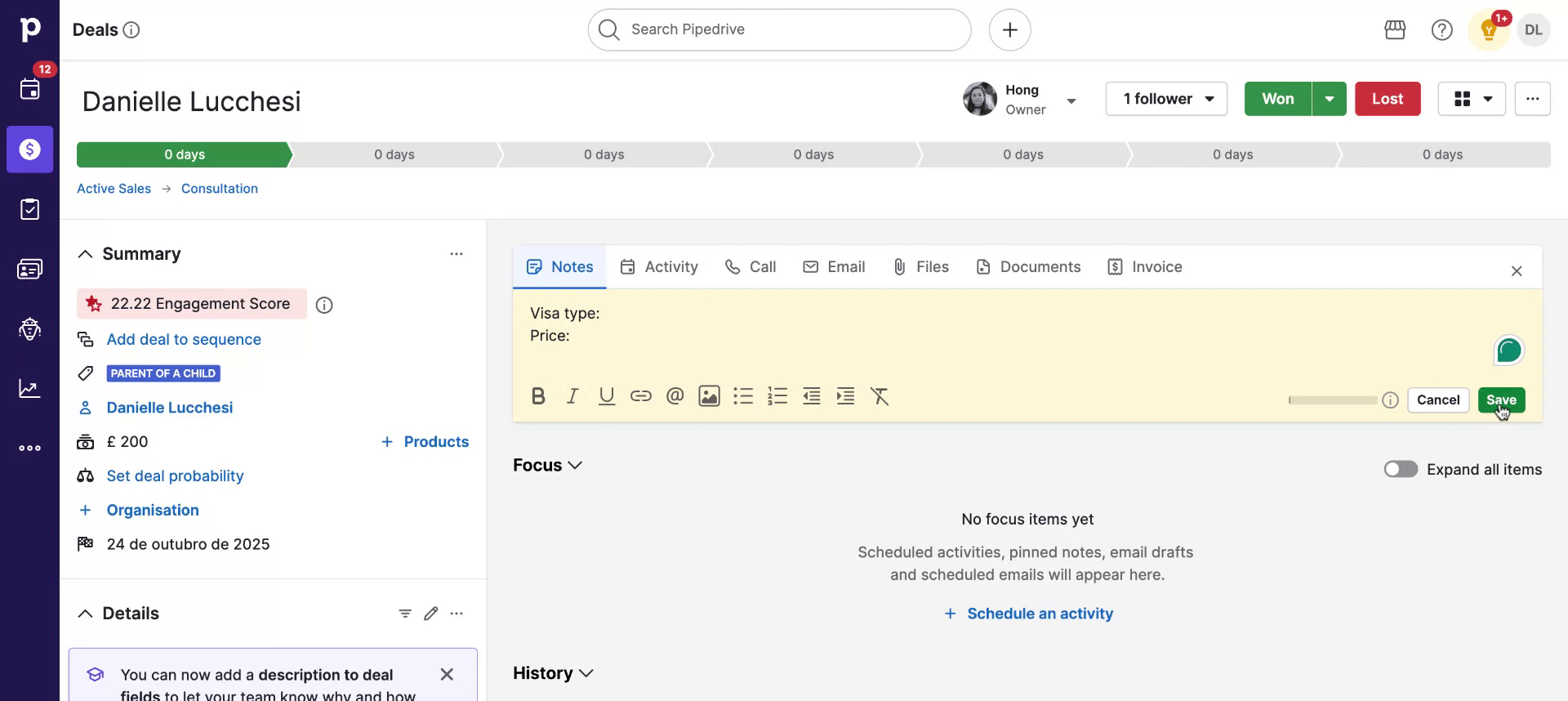Open Summary section more options

(457, 254)
